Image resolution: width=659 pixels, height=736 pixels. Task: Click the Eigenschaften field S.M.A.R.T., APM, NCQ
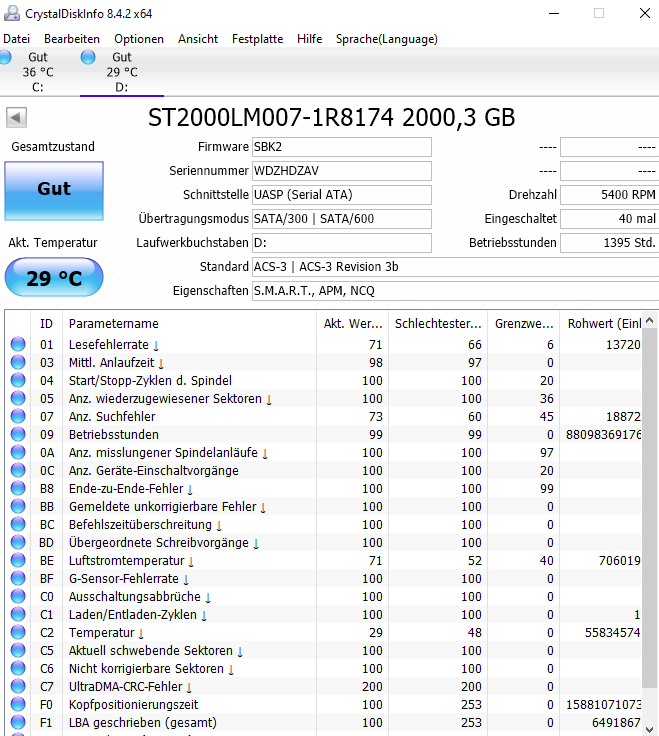tap(455, 291)
